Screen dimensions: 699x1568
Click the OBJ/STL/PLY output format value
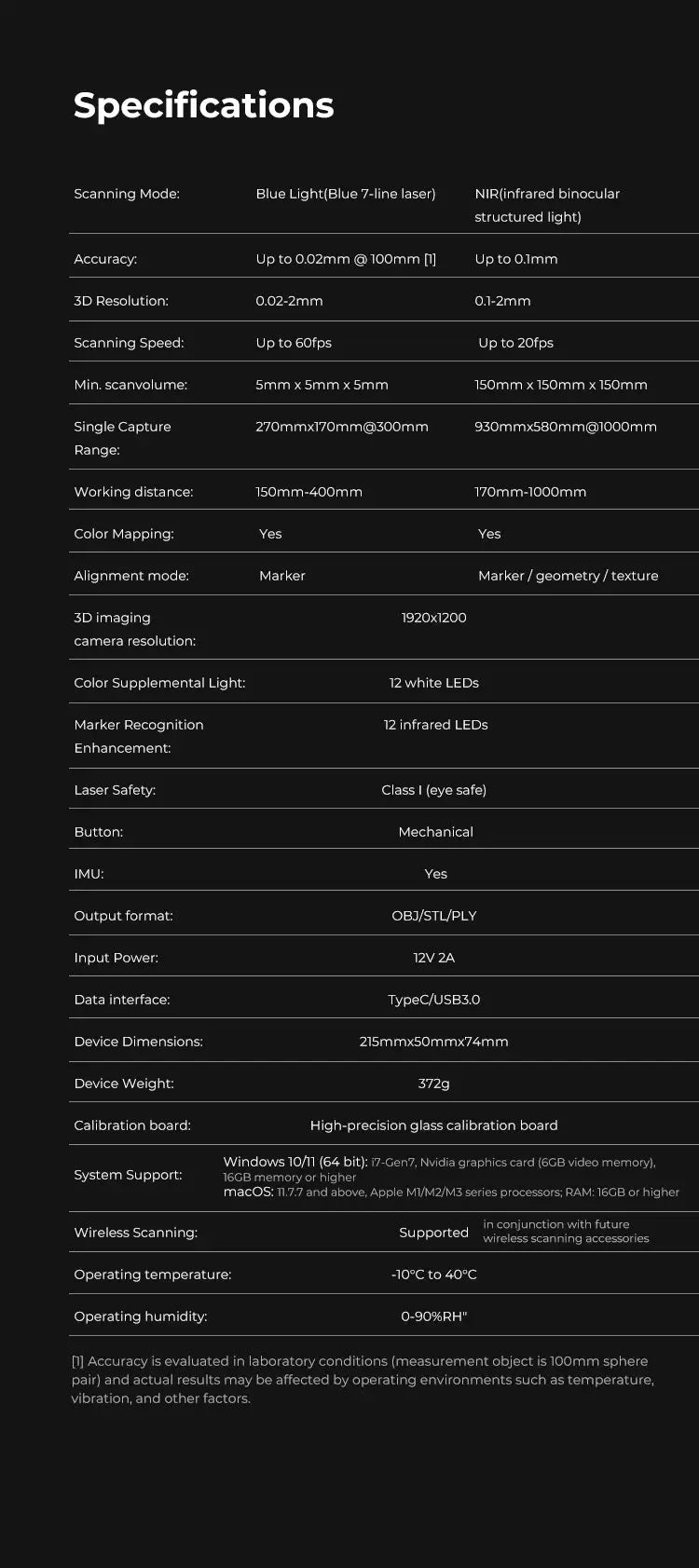pyautogui.click(x=433, y=916)
